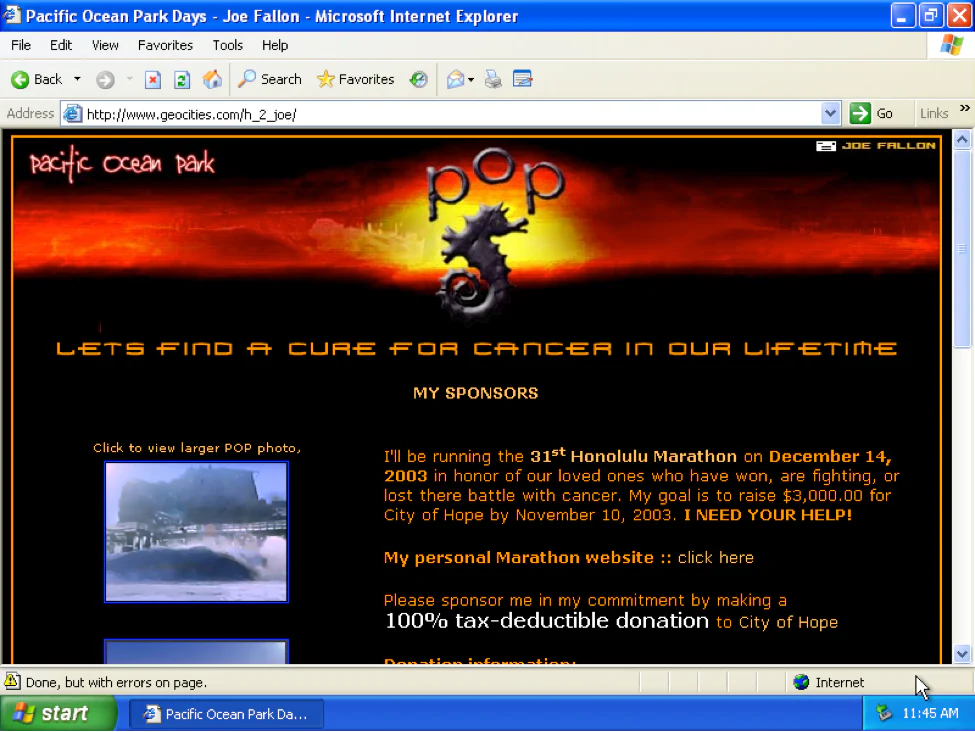
Task: Refresh the current page
Action: click(x=182, y=80)
